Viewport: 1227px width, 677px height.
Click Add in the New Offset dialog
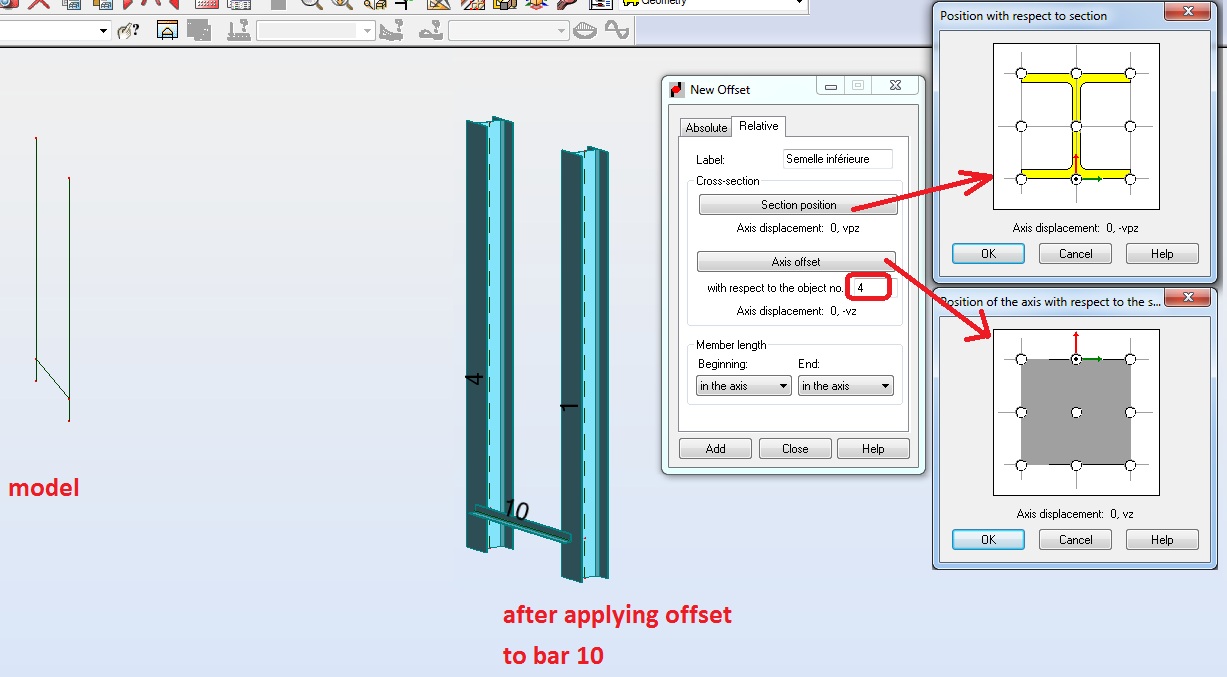pyautogui.click(x=715, y=448)
